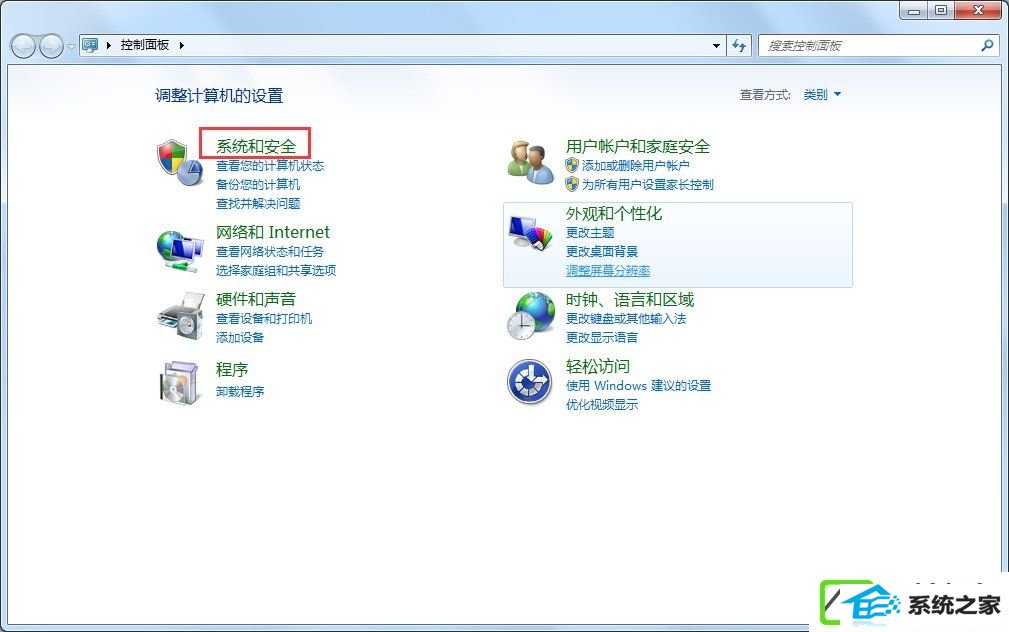This screenshot has width=1009, height=632.
Task: Click the 更改主题 link
Action: pyautogui.click(x=590, y=232)
